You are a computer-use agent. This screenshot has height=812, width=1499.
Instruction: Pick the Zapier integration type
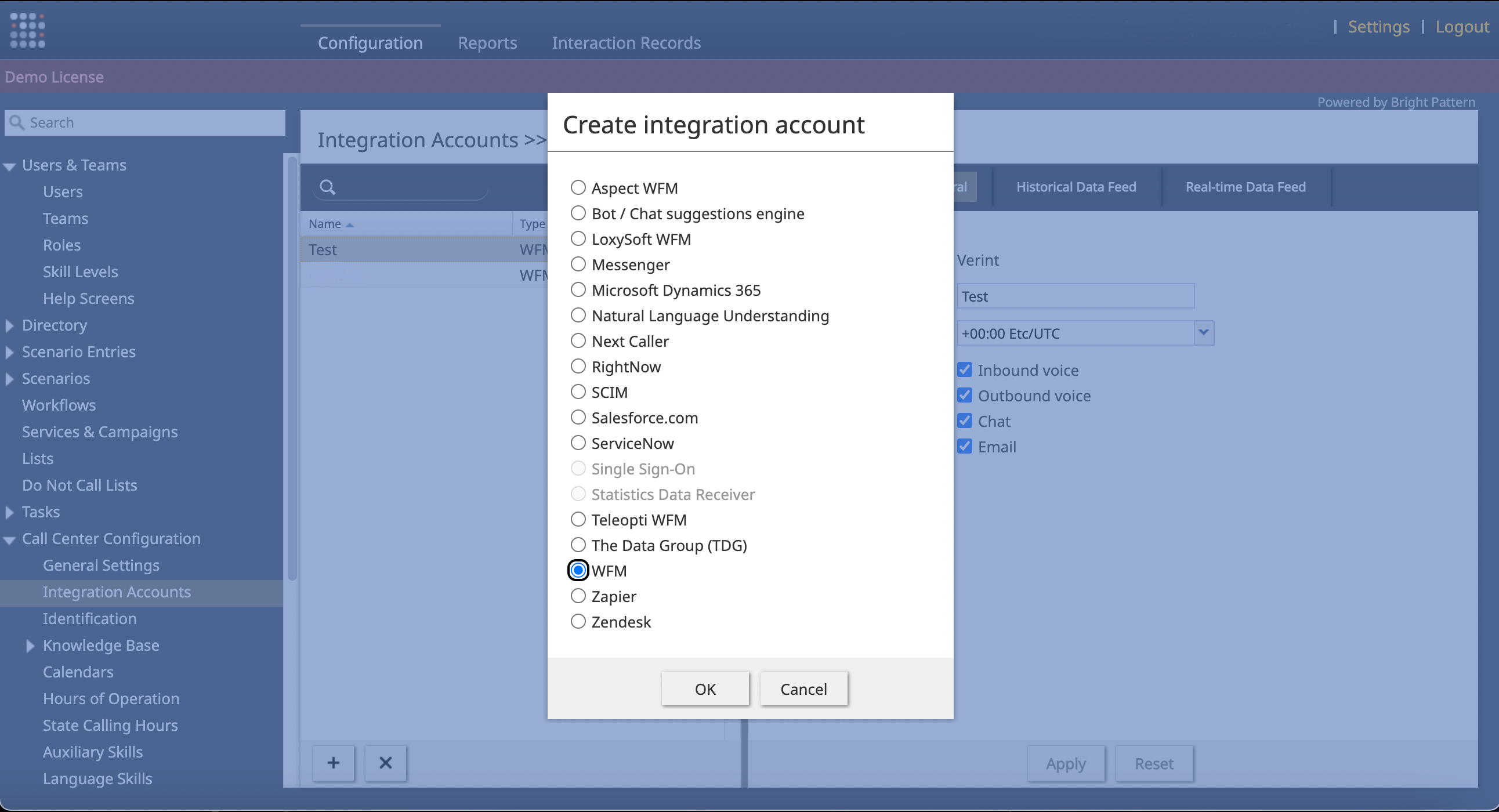[578, 596]
